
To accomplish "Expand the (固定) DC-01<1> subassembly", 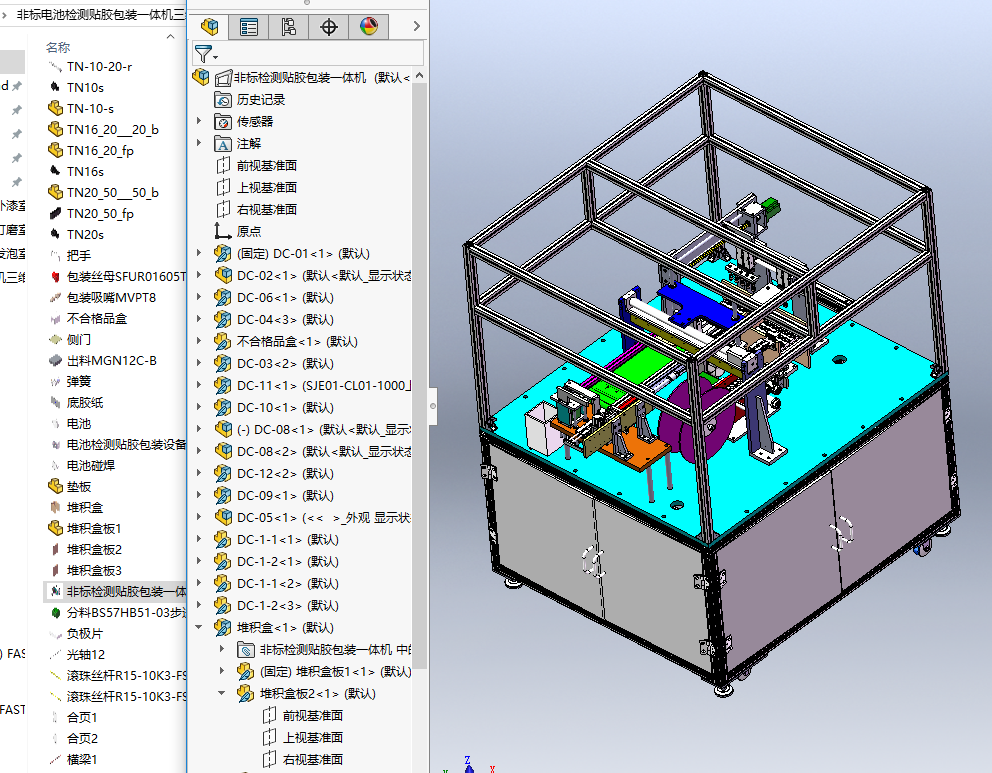I will (199, 253).
